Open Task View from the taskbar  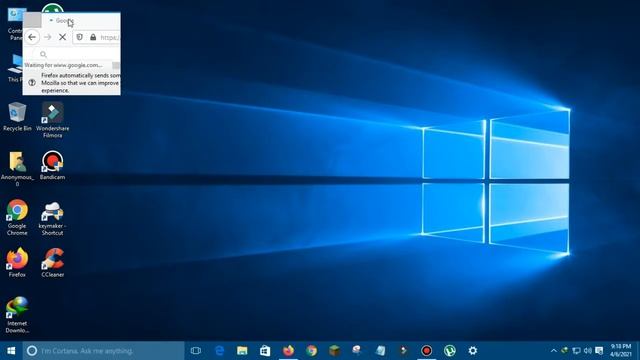point(196,351)
